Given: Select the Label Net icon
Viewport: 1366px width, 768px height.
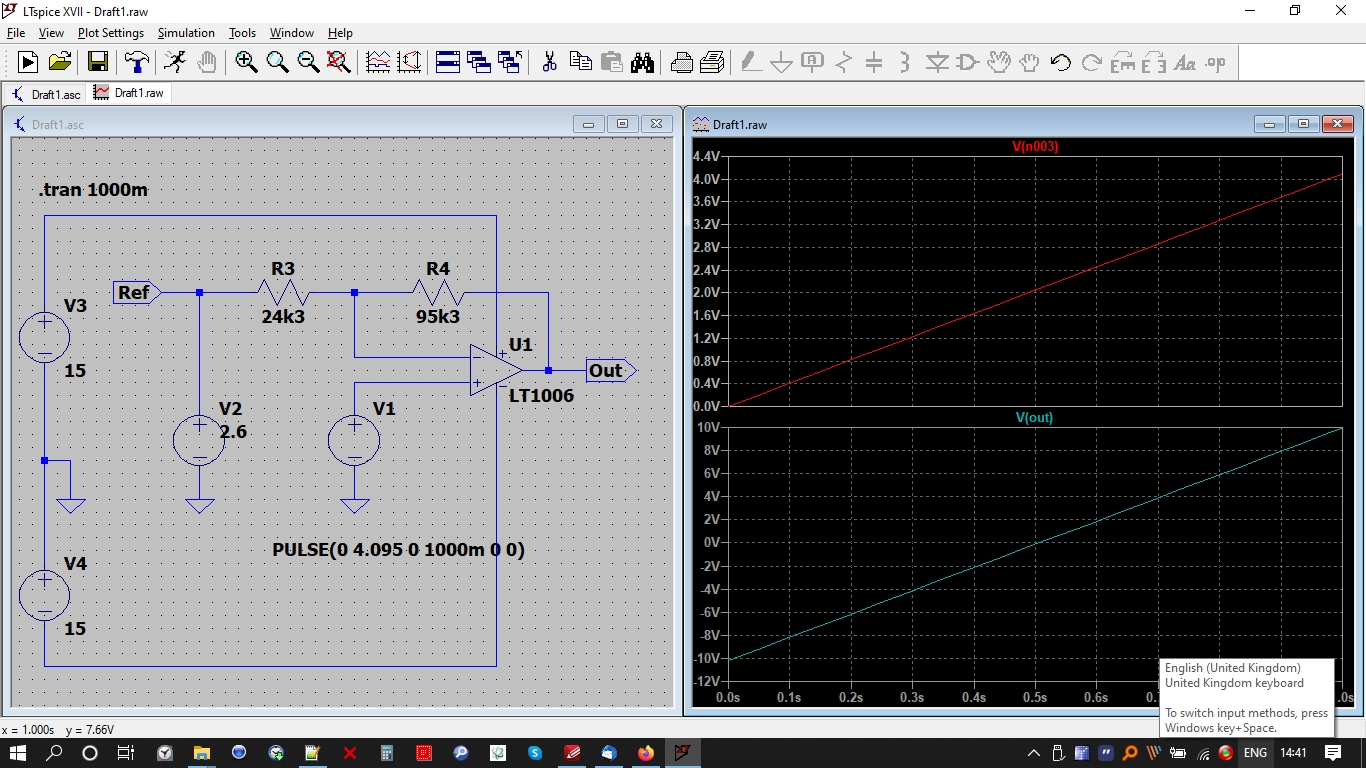Looking at the screenshot, I should tap(812, 62).
